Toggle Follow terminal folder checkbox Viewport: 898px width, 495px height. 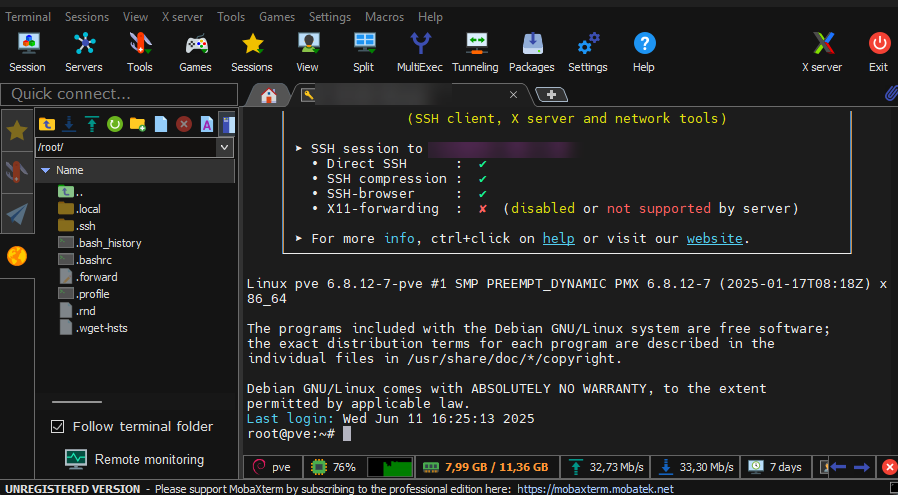57,426
